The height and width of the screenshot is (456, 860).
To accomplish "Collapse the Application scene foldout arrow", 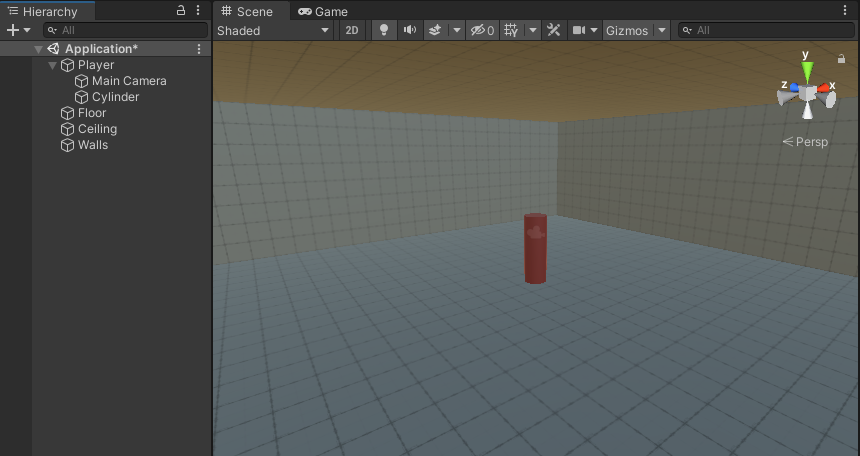I will click(x=38, y=49).
